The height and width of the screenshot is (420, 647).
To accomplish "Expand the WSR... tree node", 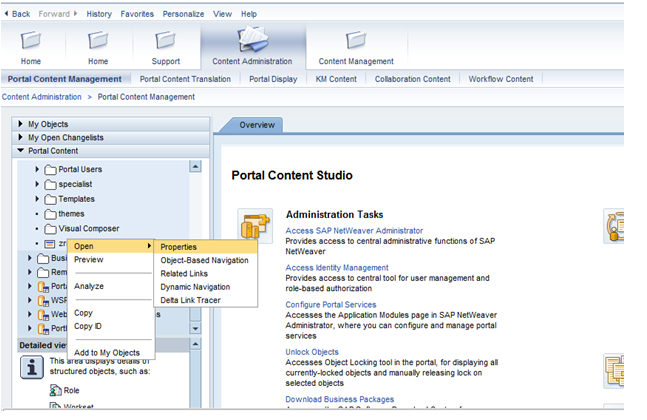I will [29, 300].
